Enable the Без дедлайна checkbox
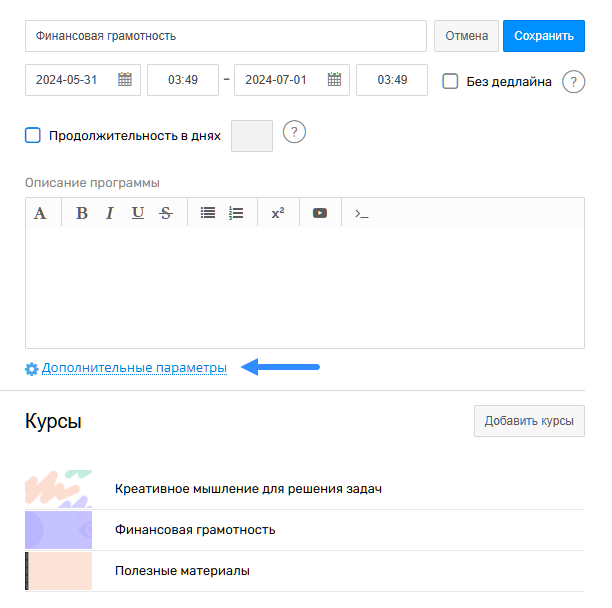This screenshot has height=608, width=612. point(450,81)
